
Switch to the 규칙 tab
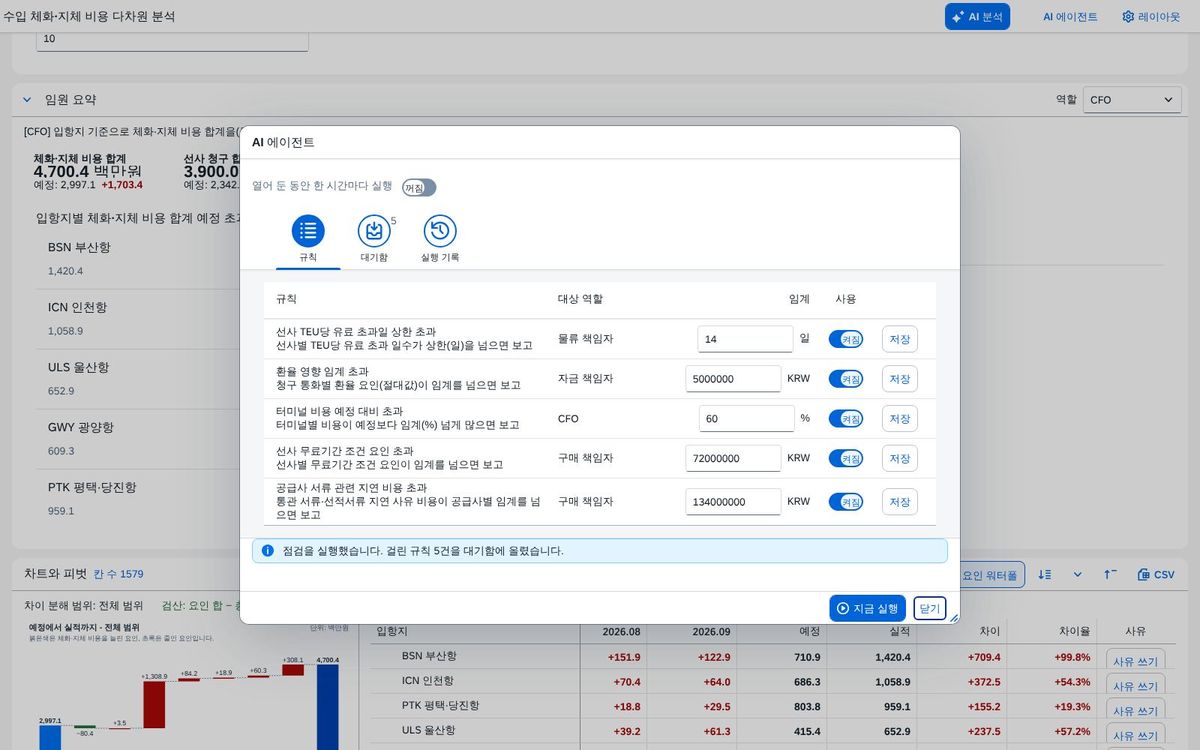point(308,239)
